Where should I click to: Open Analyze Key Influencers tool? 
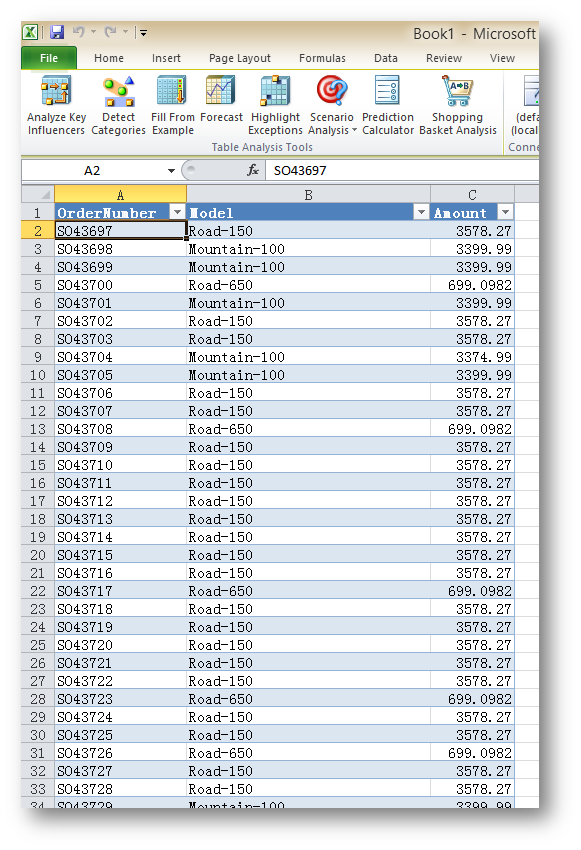point(56,106)
